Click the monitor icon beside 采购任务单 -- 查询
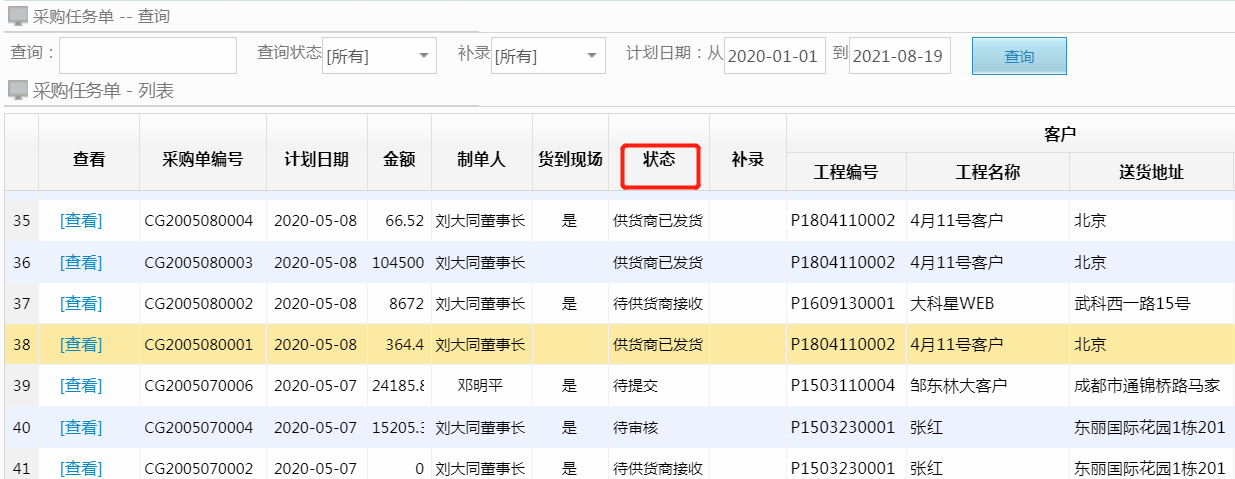The height and width of the screenshot is (479, 1235). [x=18, y=16]
